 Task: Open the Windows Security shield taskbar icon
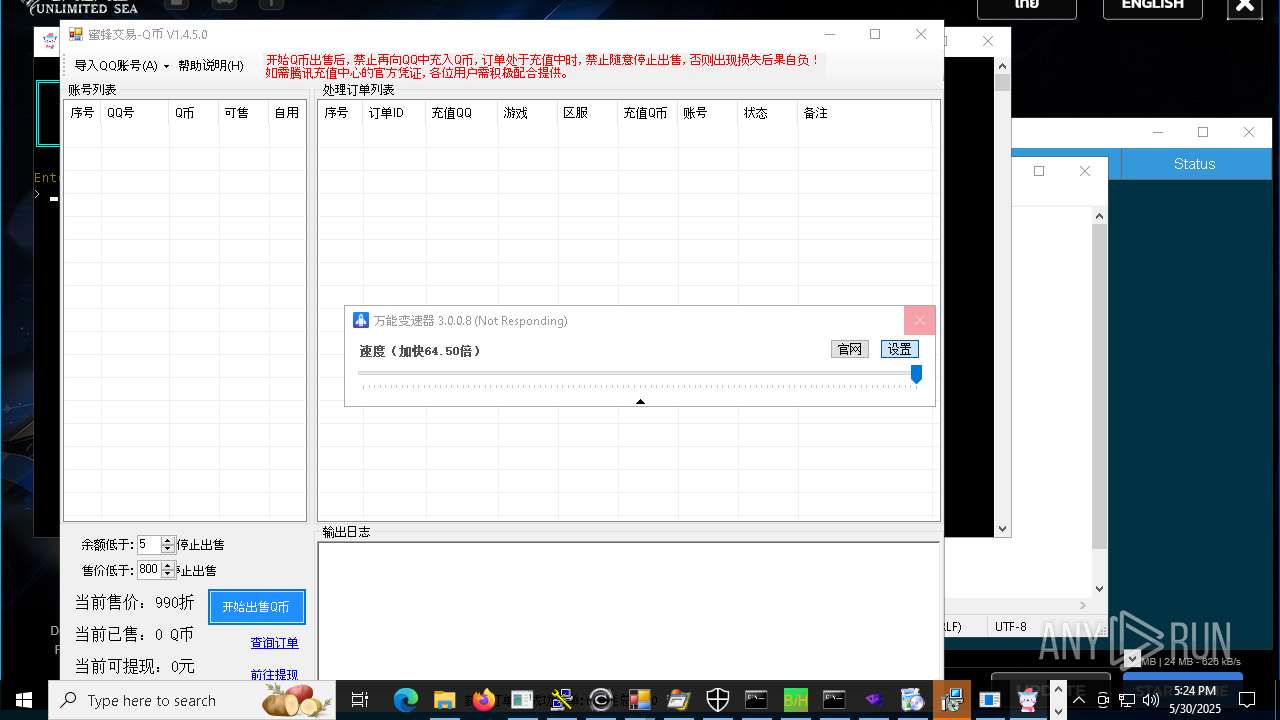point(717,700)
